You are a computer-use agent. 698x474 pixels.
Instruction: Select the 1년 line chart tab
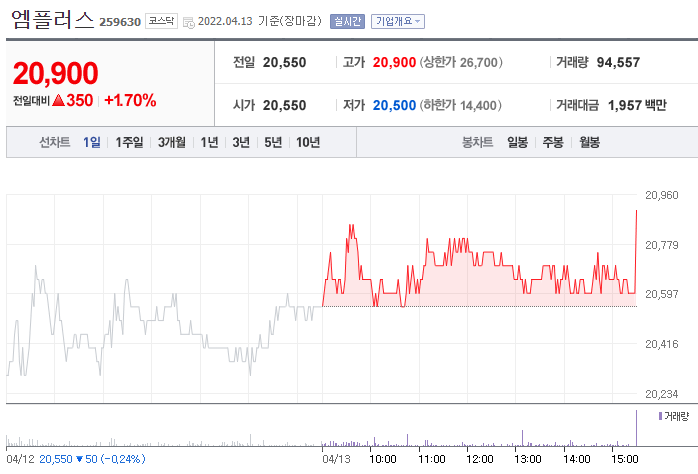click(209, 142)
